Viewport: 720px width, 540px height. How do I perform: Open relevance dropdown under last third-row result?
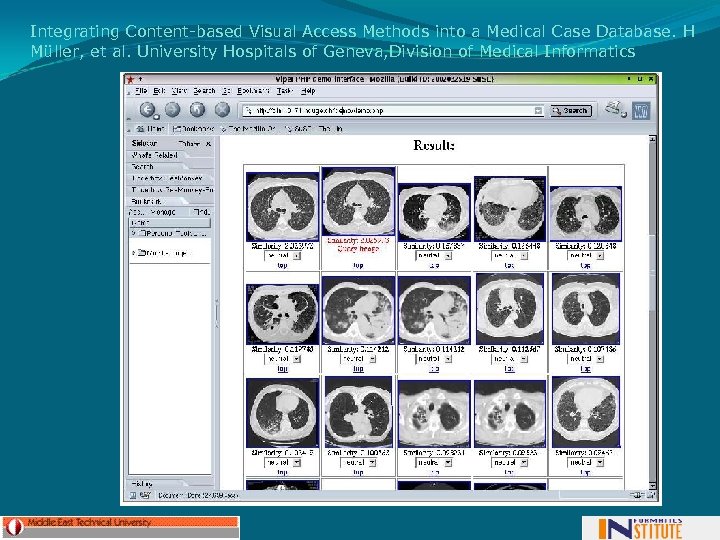click(585, 463)
